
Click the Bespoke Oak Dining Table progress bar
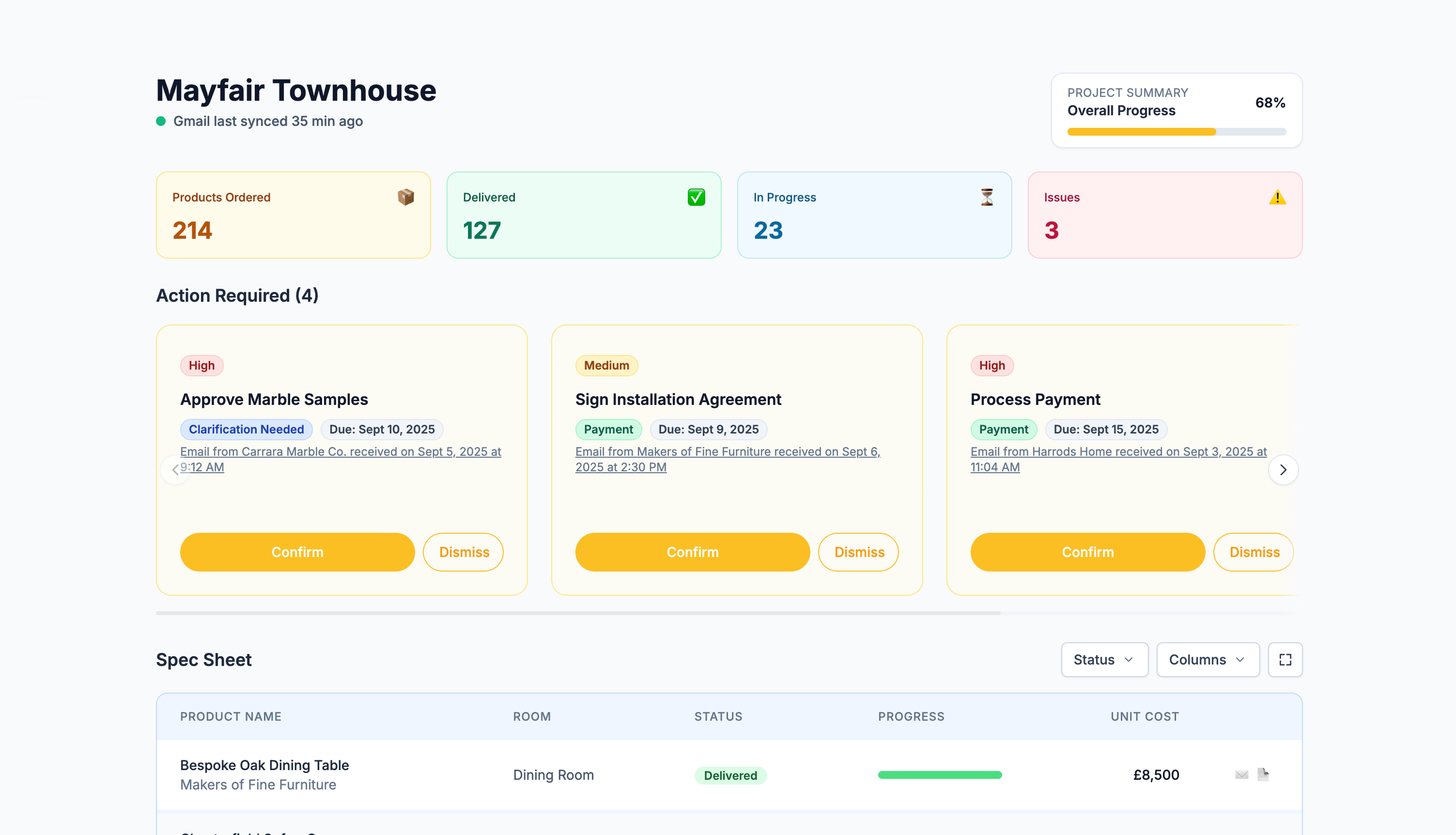coord(940,775)
